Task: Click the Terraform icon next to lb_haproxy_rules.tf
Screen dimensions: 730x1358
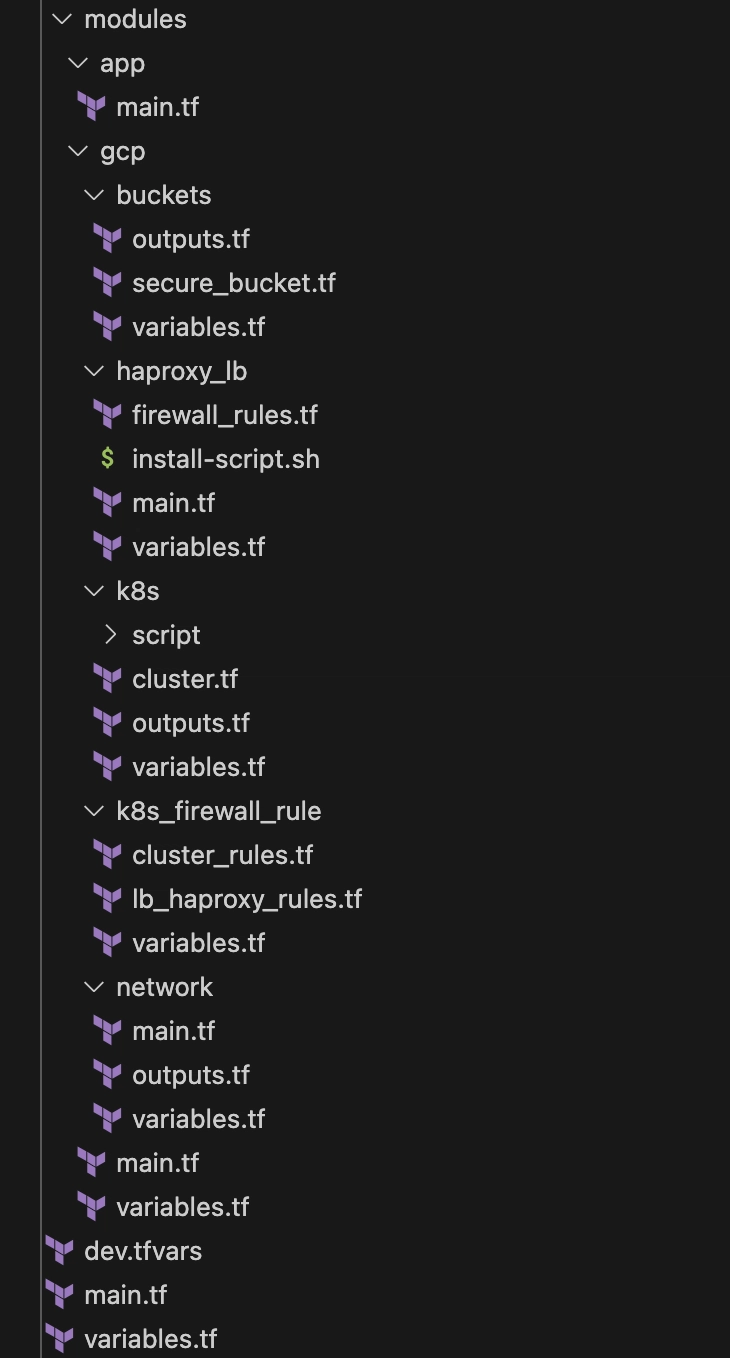Action: coord(107,899)
